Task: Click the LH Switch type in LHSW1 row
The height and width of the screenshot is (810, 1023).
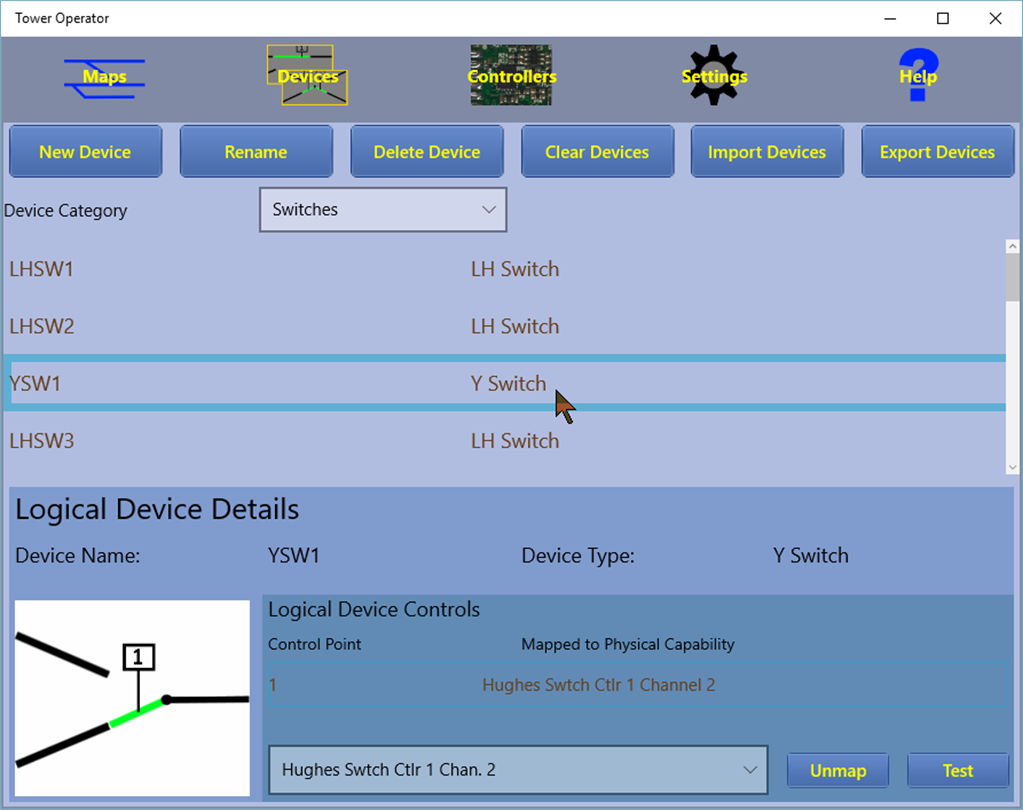Action: coord(515,269)
